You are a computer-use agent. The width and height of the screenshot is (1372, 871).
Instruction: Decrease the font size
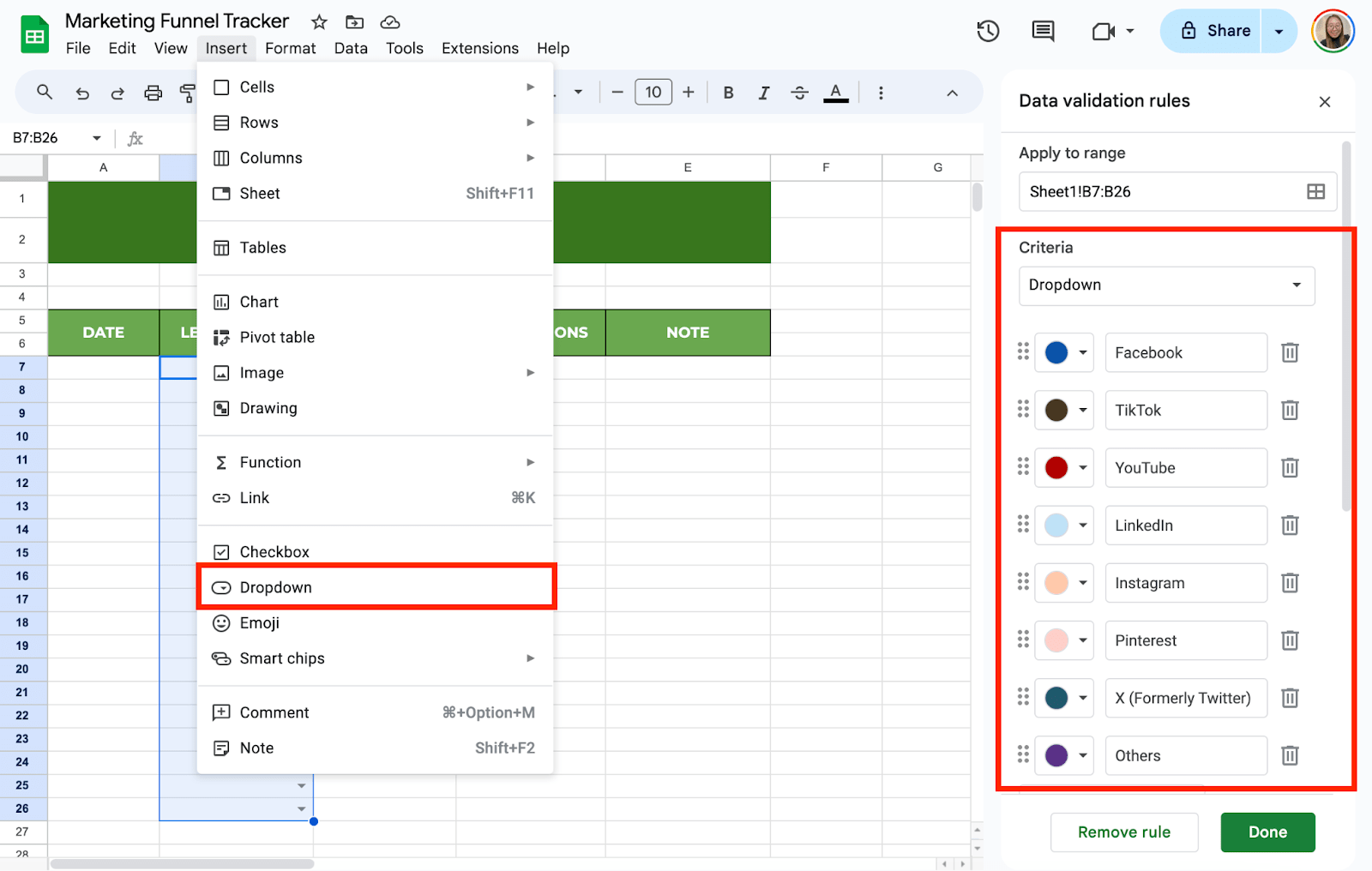click(x=617, y=93)
